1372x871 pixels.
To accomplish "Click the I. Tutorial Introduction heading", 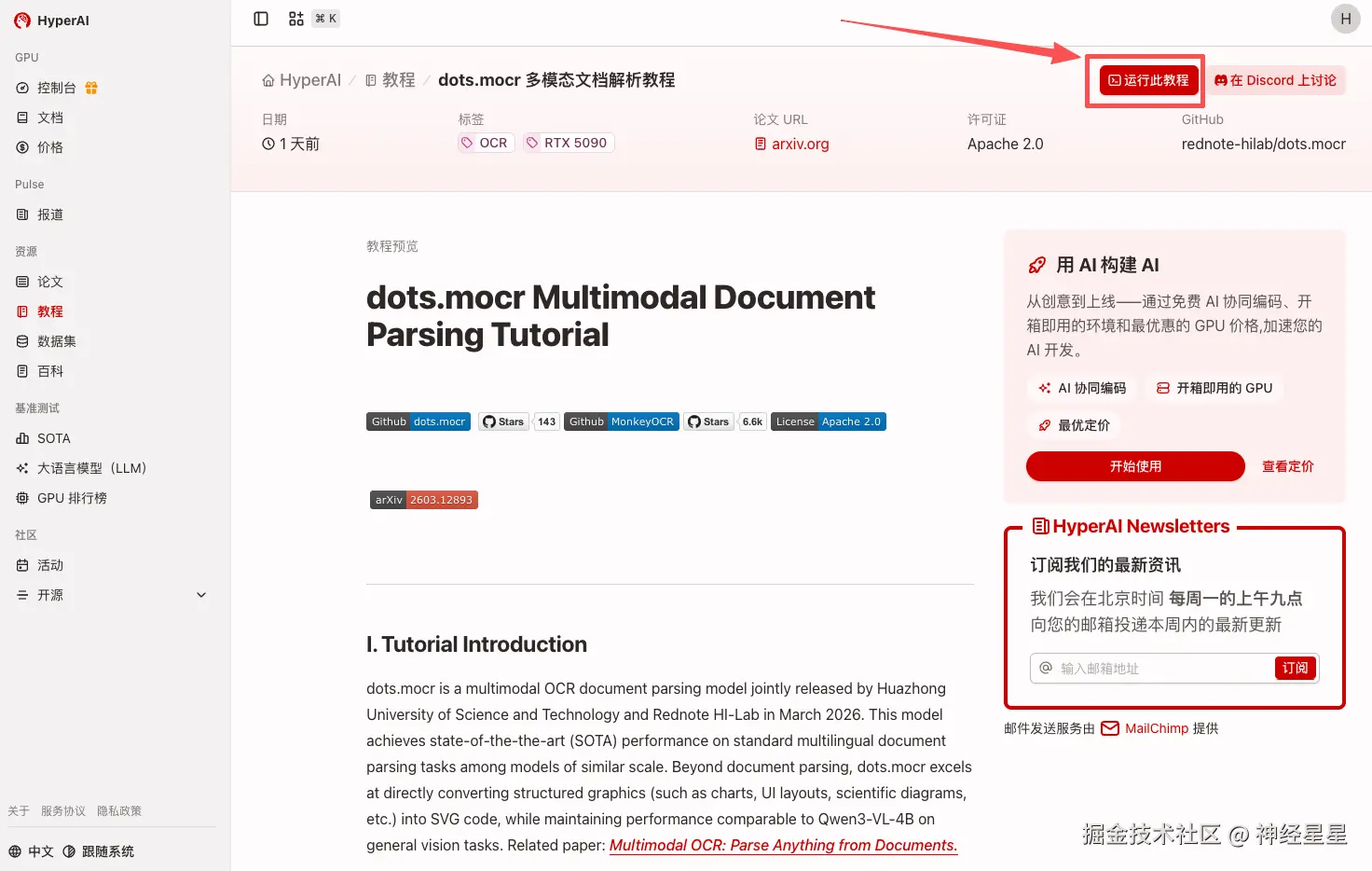I will coord(476,644).
